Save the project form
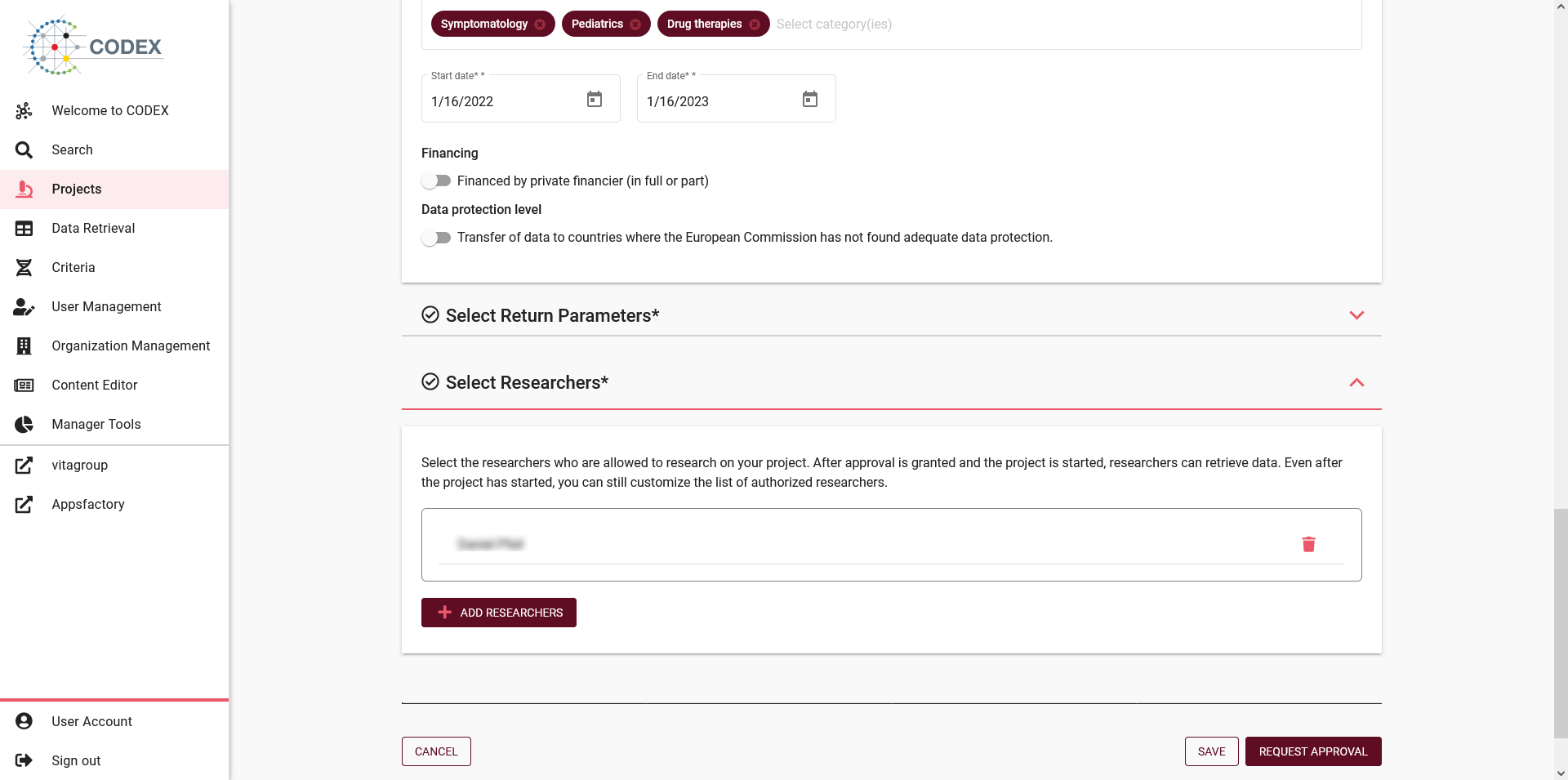 click(1211, 751)
